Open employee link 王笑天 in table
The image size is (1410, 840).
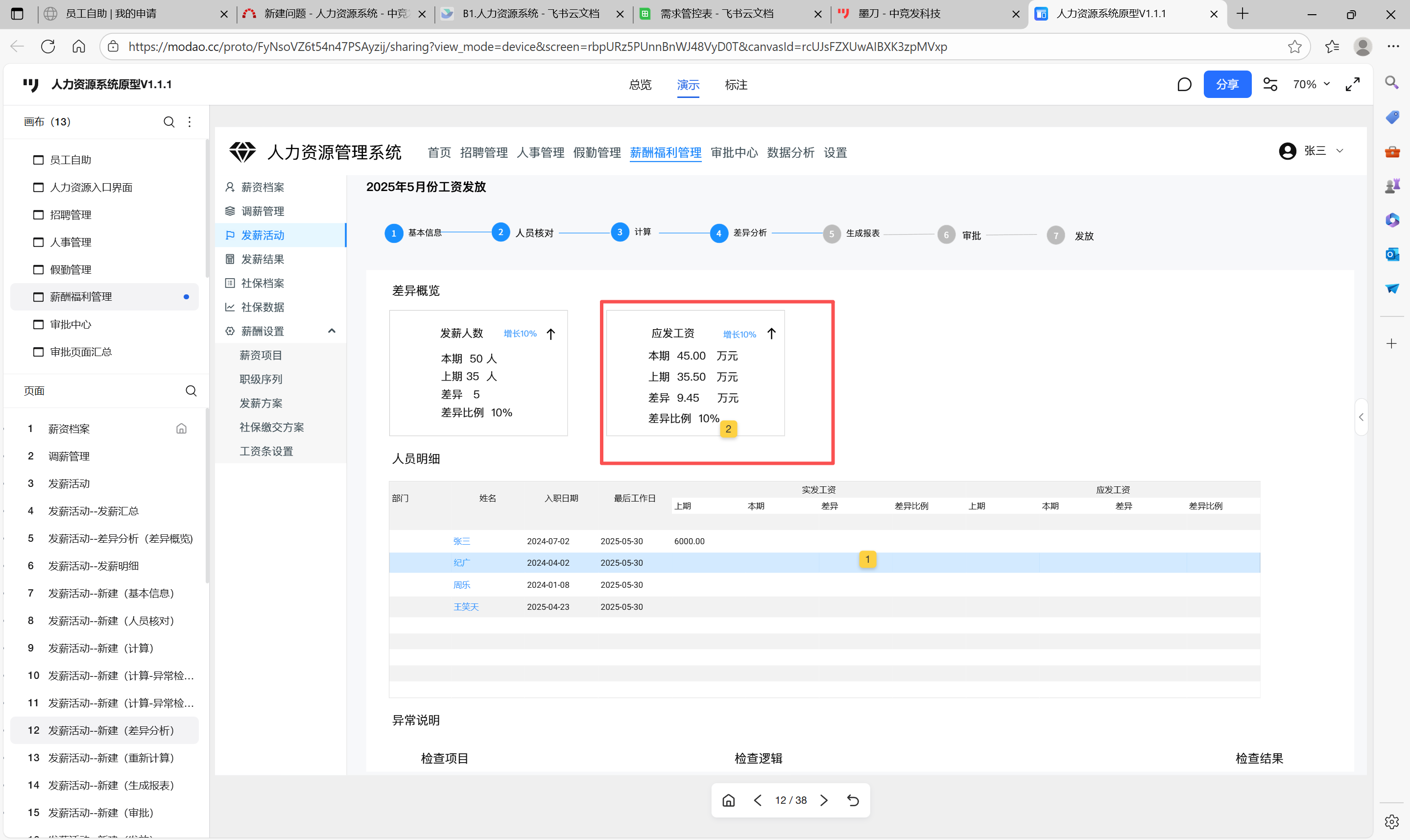click(x=466, y=607)
